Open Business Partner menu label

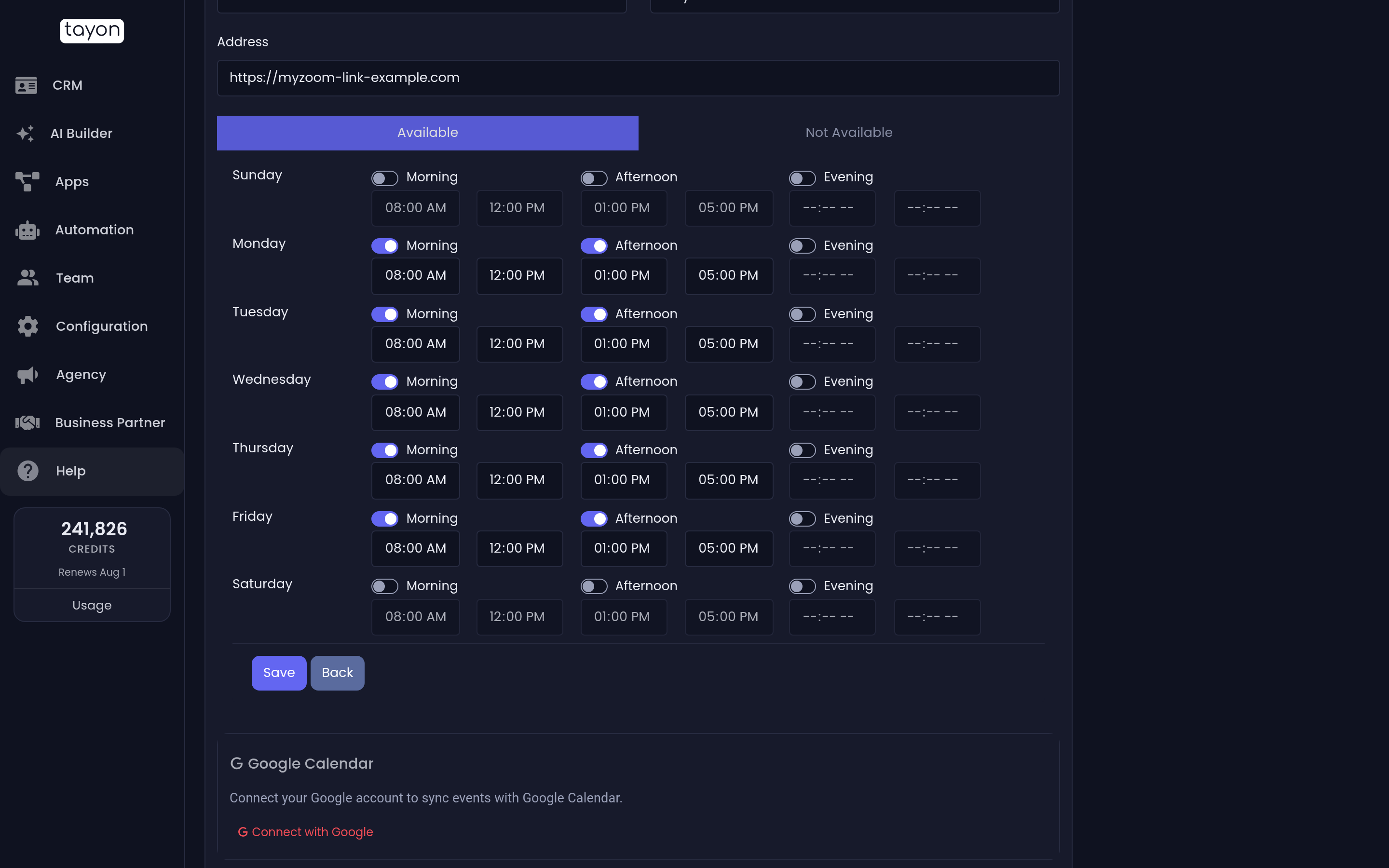point(110,423)
